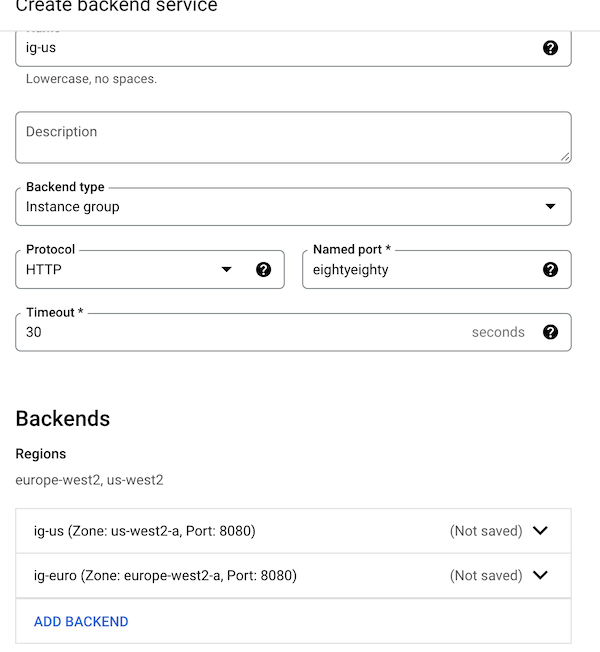This screenshot has width=600, height=652.
Task: Open help icon in Timeout field
Action: [x=550, y=332]
